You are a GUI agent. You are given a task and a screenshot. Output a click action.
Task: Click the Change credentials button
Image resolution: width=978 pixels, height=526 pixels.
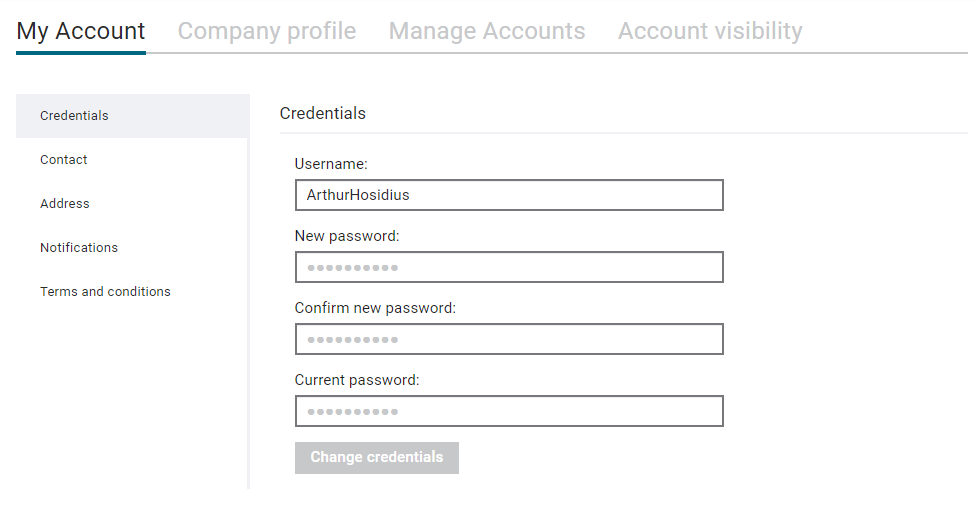pyautogui.click(x=377, y=458)
